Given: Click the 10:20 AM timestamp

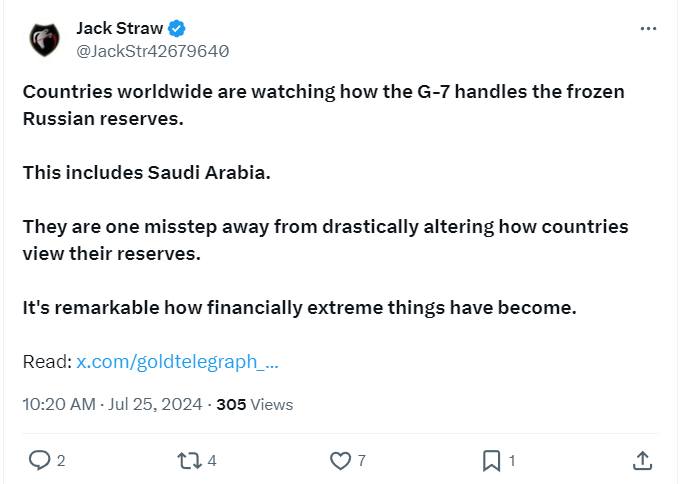Looking at the screenshot, I should coord(59,404).
